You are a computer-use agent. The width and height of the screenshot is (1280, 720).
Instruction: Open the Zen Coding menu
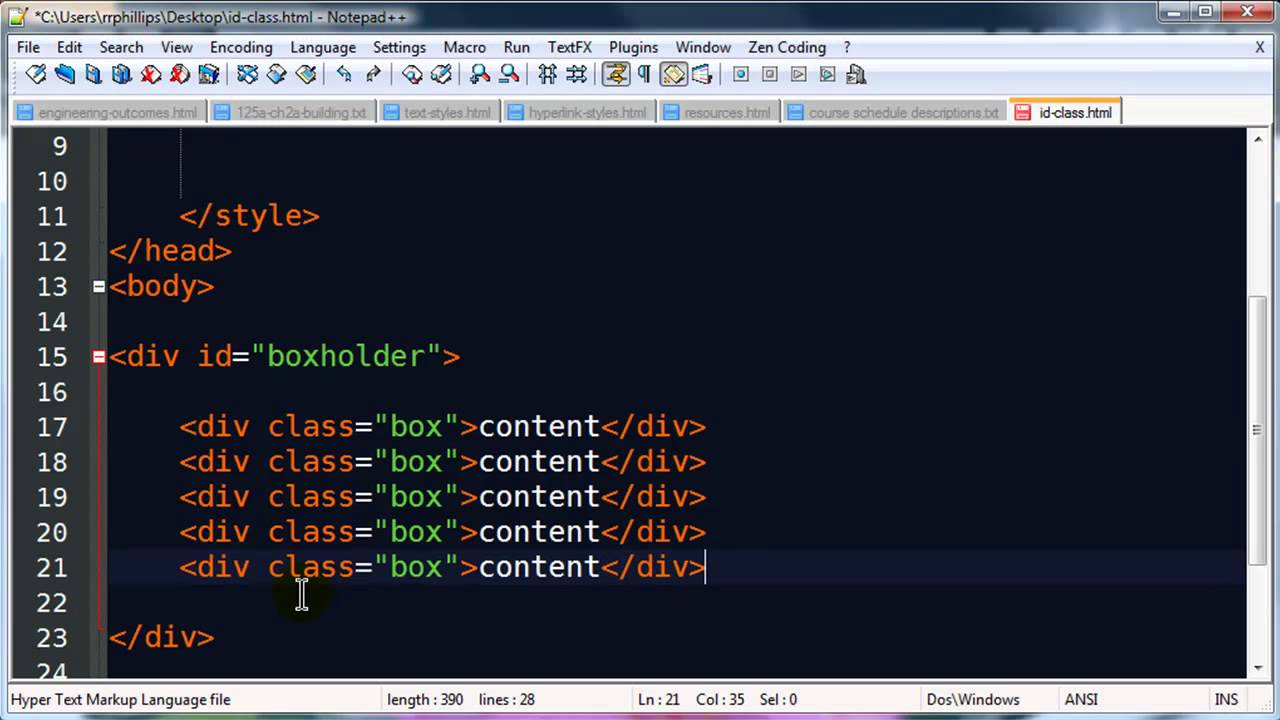(786, 47)
